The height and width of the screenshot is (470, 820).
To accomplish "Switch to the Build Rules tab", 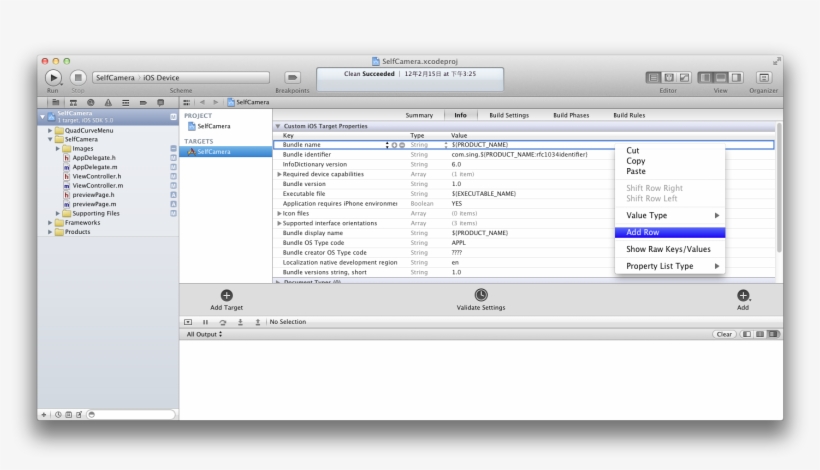I will pos(629,116).
